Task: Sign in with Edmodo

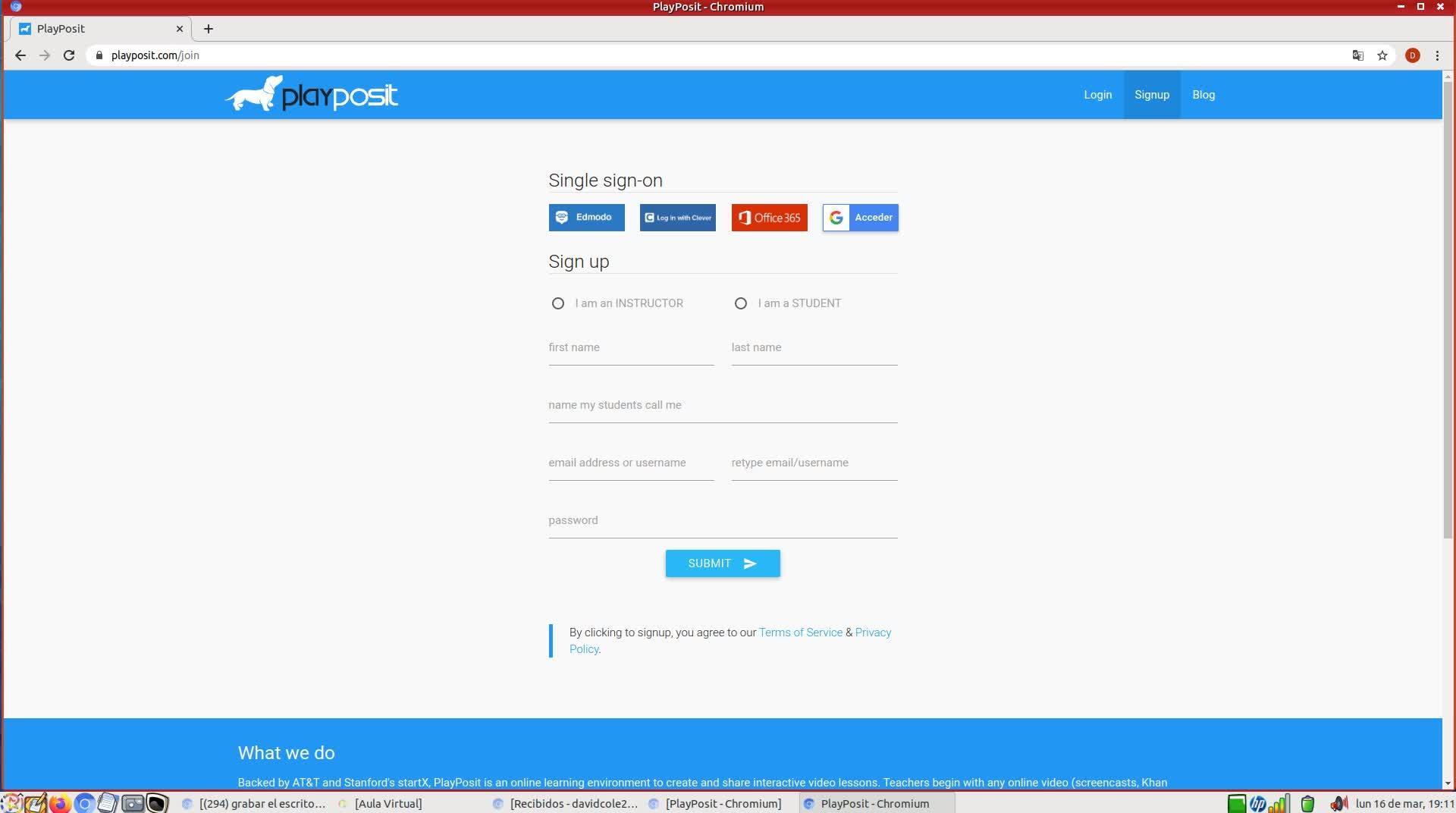Action: [586, 218]
